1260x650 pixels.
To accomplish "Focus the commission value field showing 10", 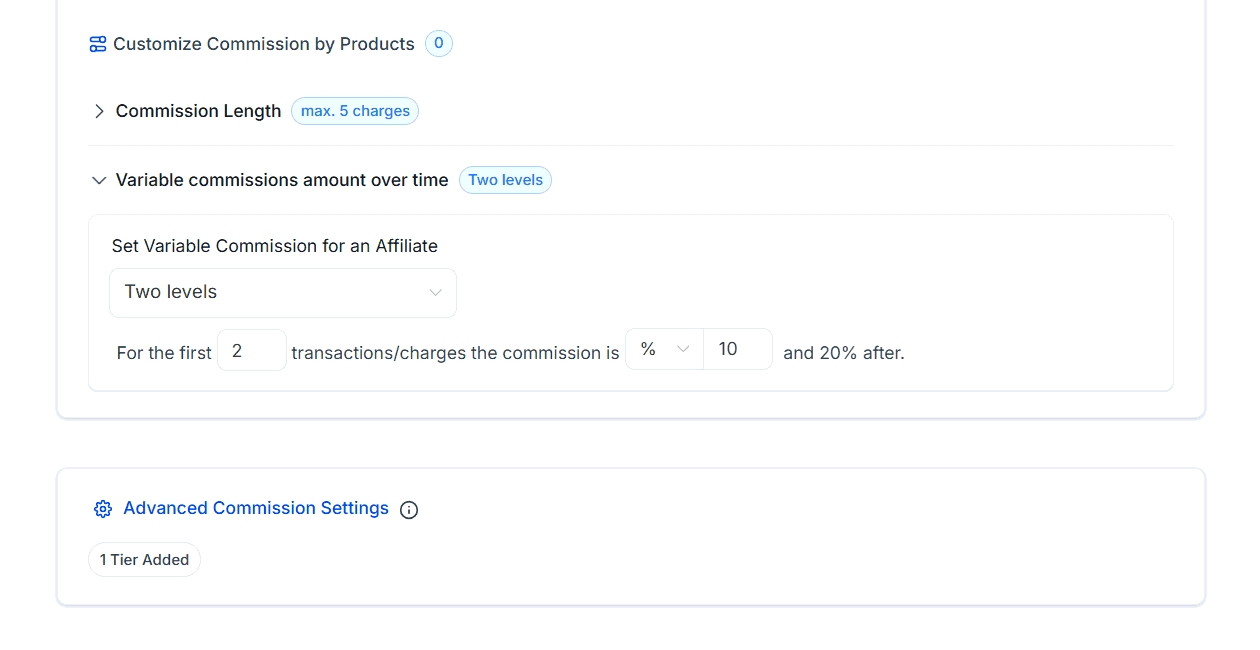I will pyautogui.click(x=737, y=350).
